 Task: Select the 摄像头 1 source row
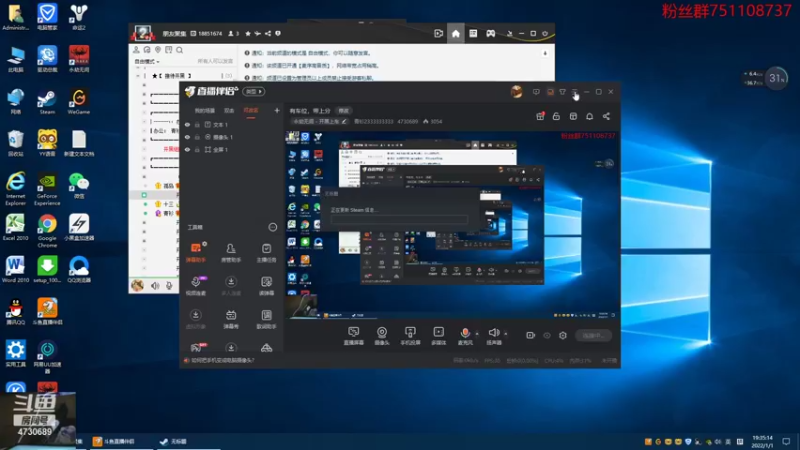[232, 137]
